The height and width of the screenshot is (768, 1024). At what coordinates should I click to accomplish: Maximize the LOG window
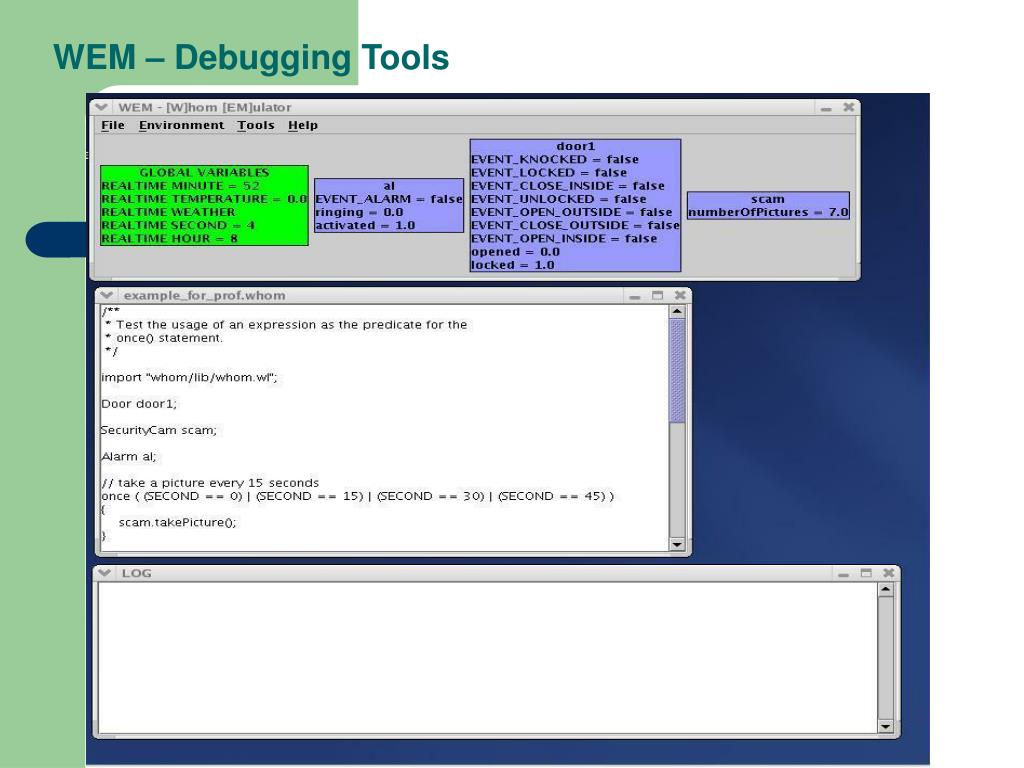tap(866, 573)
